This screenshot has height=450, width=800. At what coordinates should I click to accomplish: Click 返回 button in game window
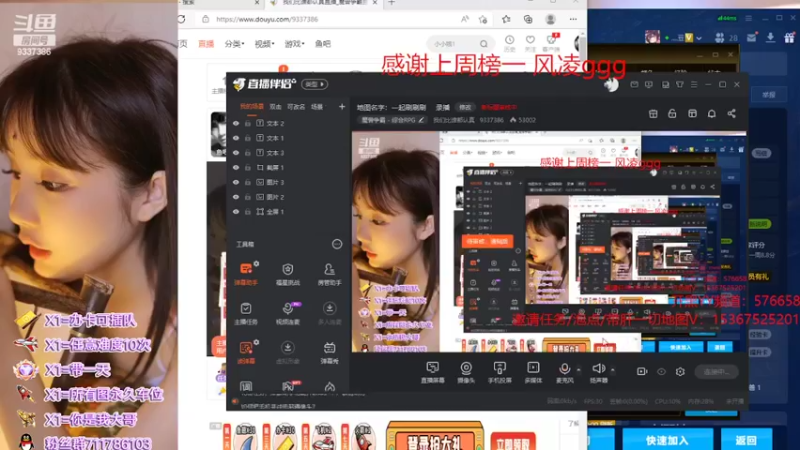tap(746, 440)
